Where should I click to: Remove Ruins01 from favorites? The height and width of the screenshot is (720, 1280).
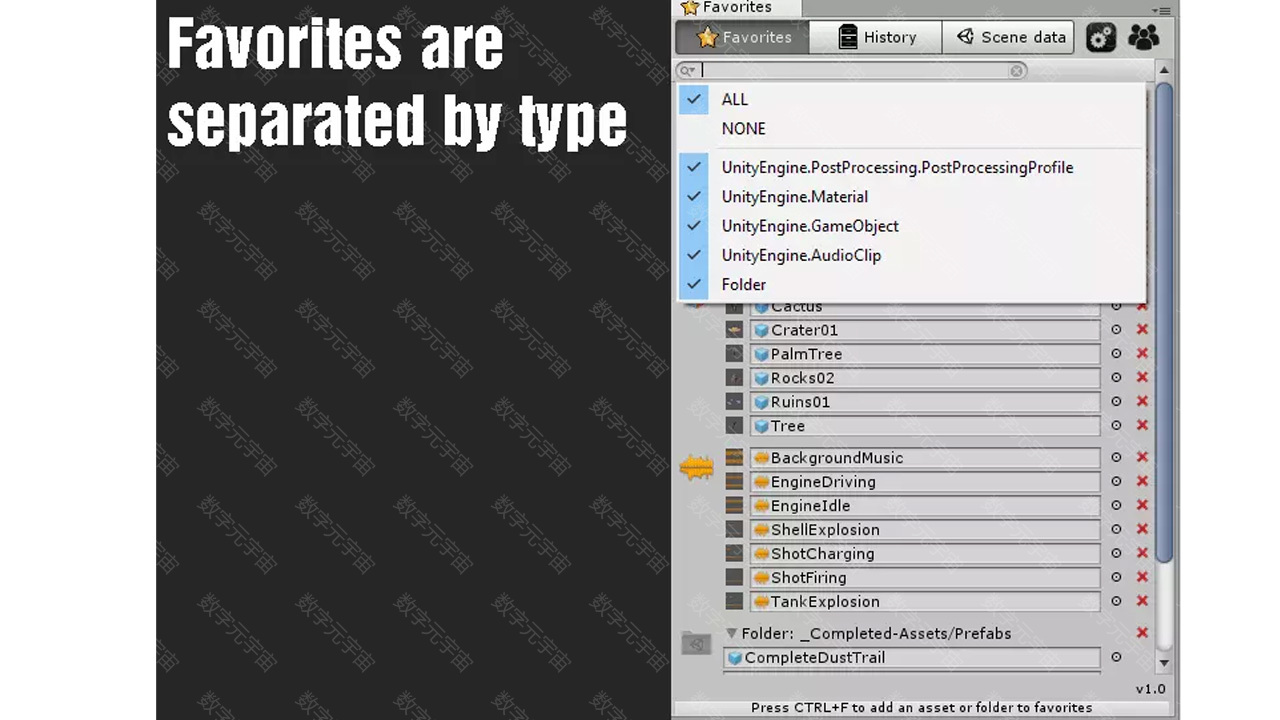tap(1142, 402)
